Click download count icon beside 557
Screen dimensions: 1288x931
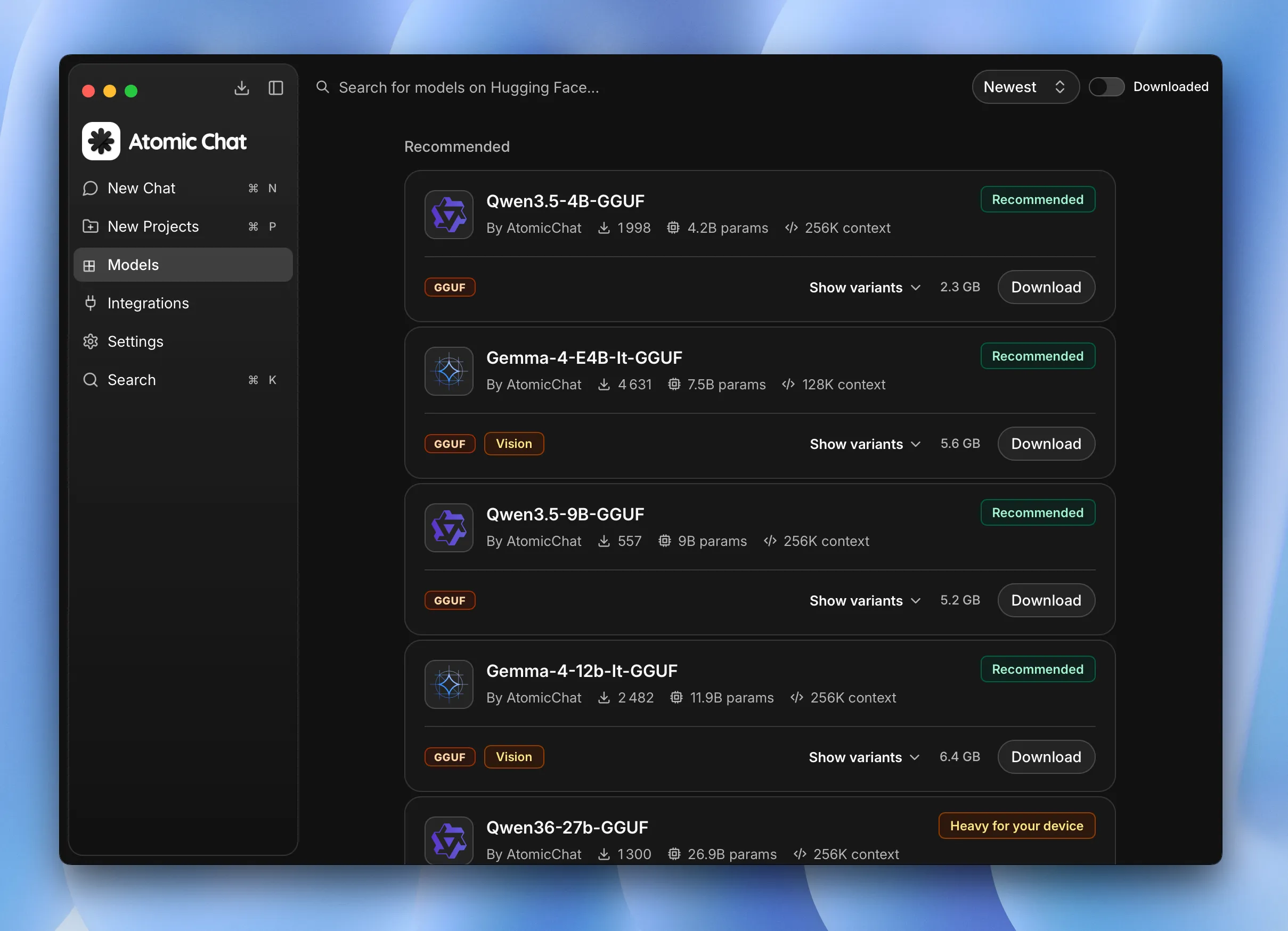pyautogui.click(x=604, y=541)
